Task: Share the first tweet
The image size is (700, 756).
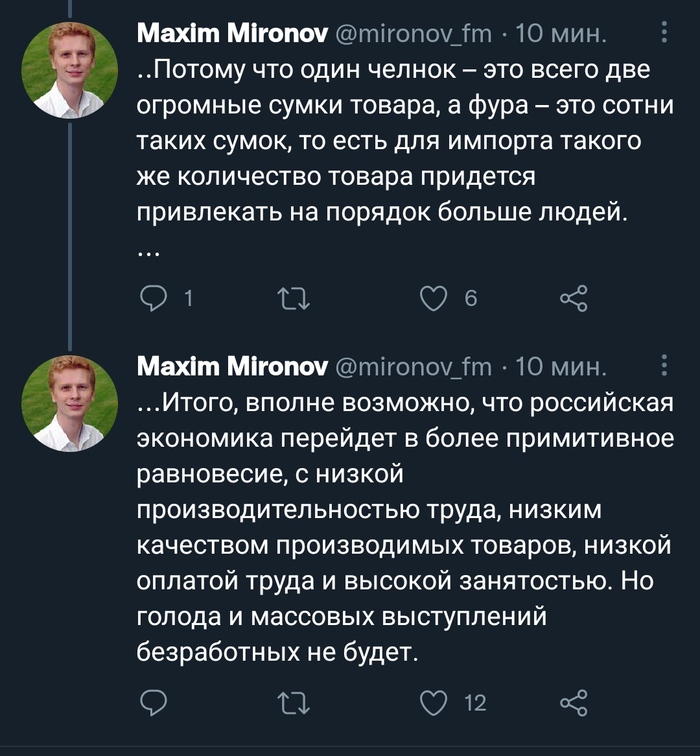Action: point(574,299)
